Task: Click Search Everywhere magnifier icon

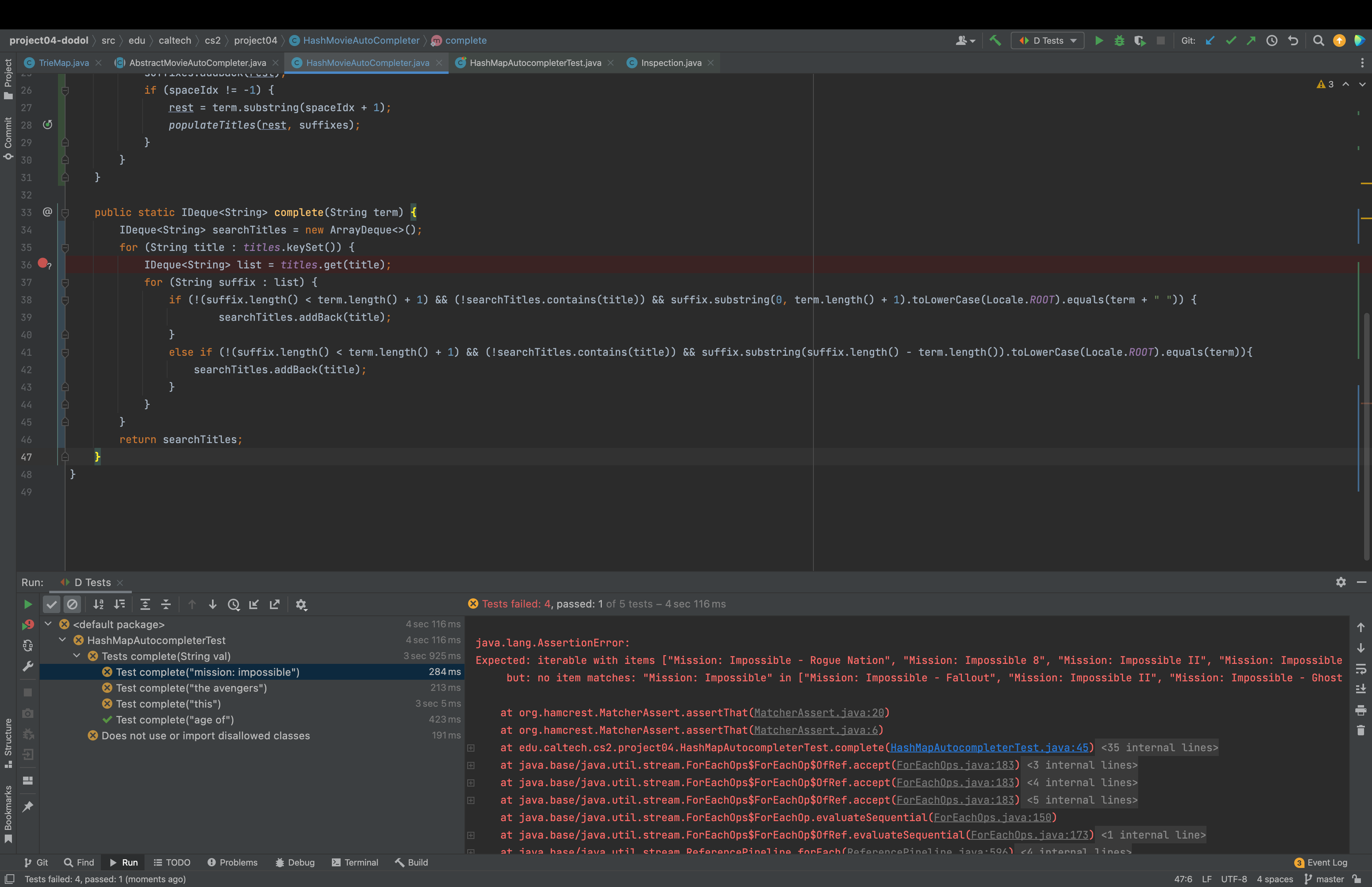Action: point(1318,40)
